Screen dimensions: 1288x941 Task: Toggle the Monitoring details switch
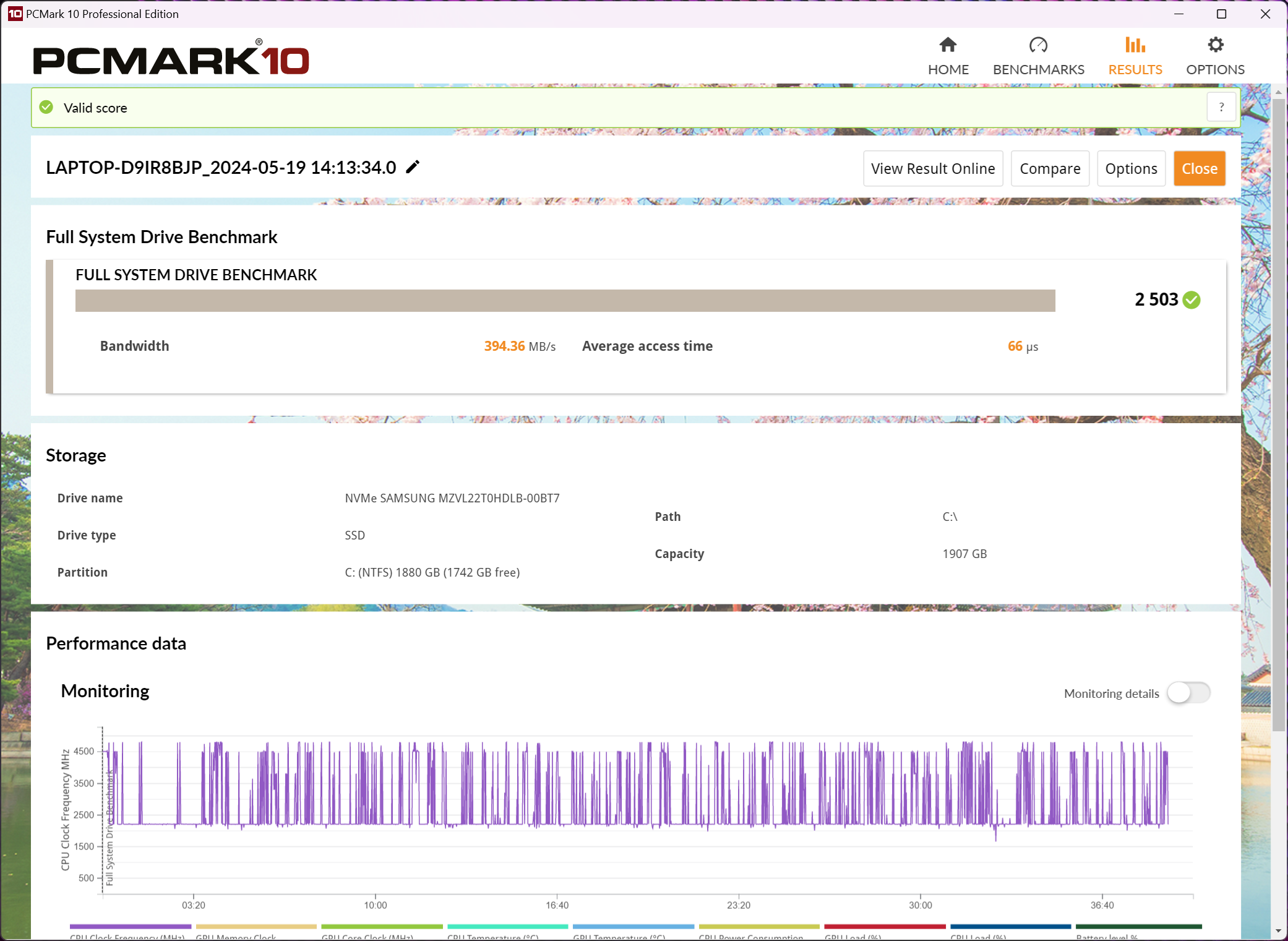[1188, 693]
